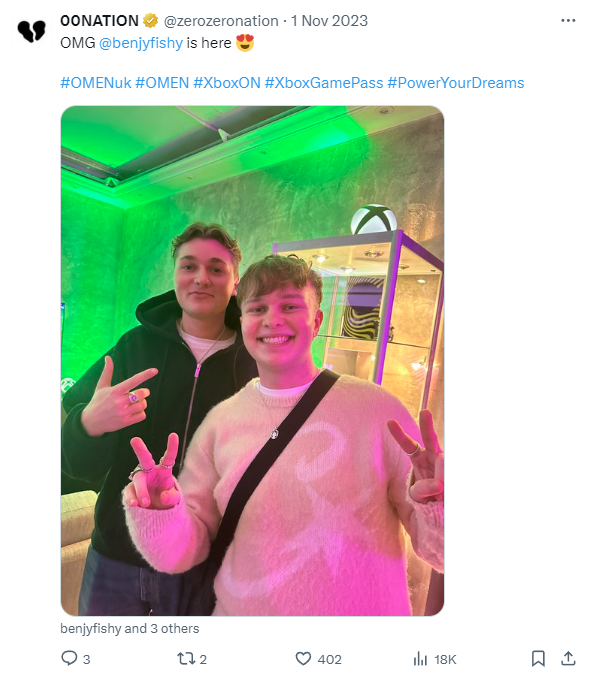Viewport: 589px width, 673px height.
Task: Bookmark this post
Action: [x=538, y=658]
